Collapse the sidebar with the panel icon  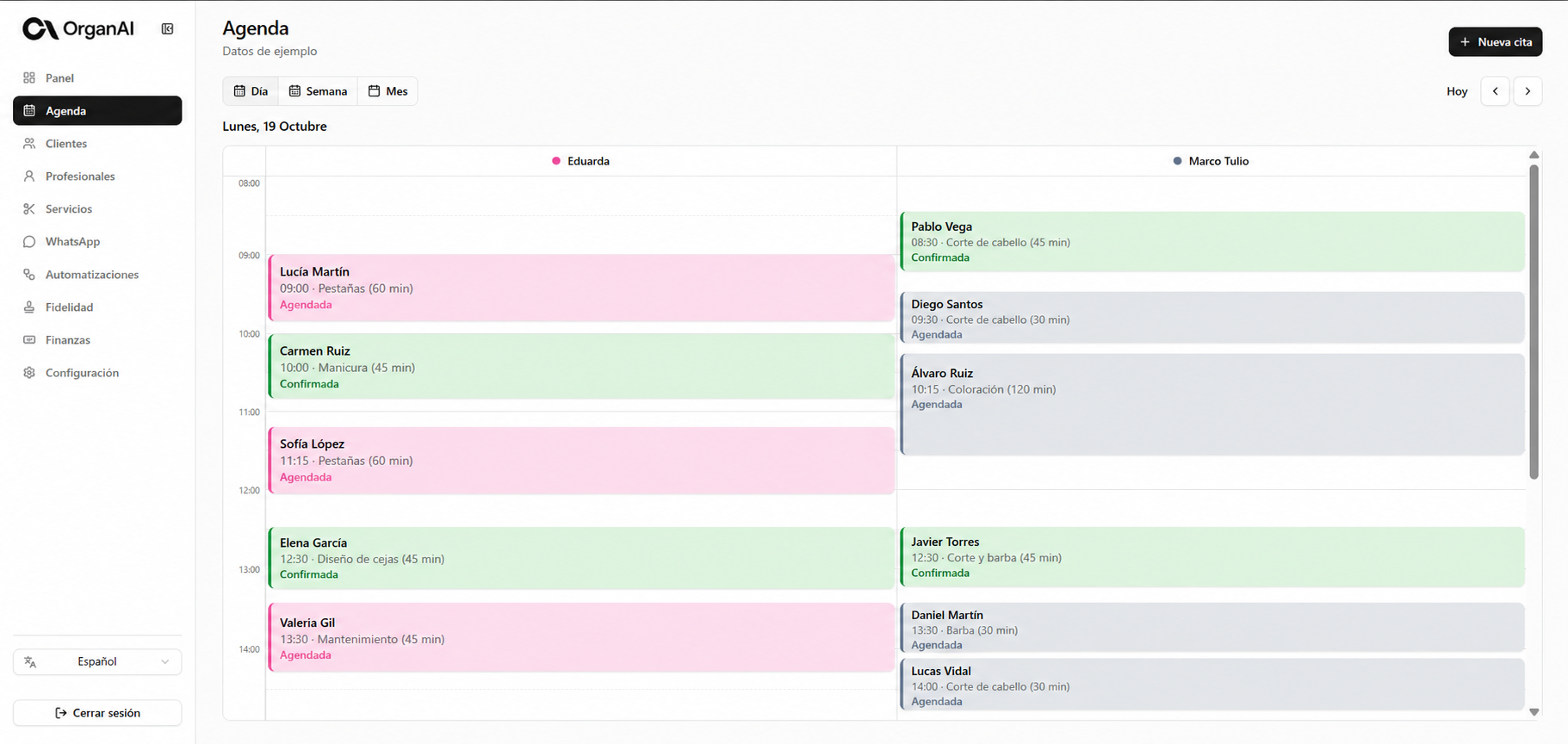(x=168, y=29)
